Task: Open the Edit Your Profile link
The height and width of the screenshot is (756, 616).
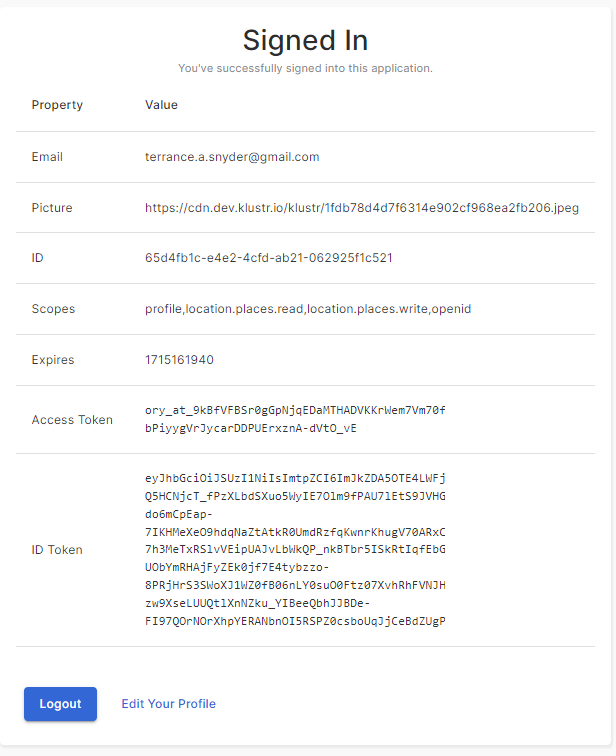Action: tap(168, 704)
